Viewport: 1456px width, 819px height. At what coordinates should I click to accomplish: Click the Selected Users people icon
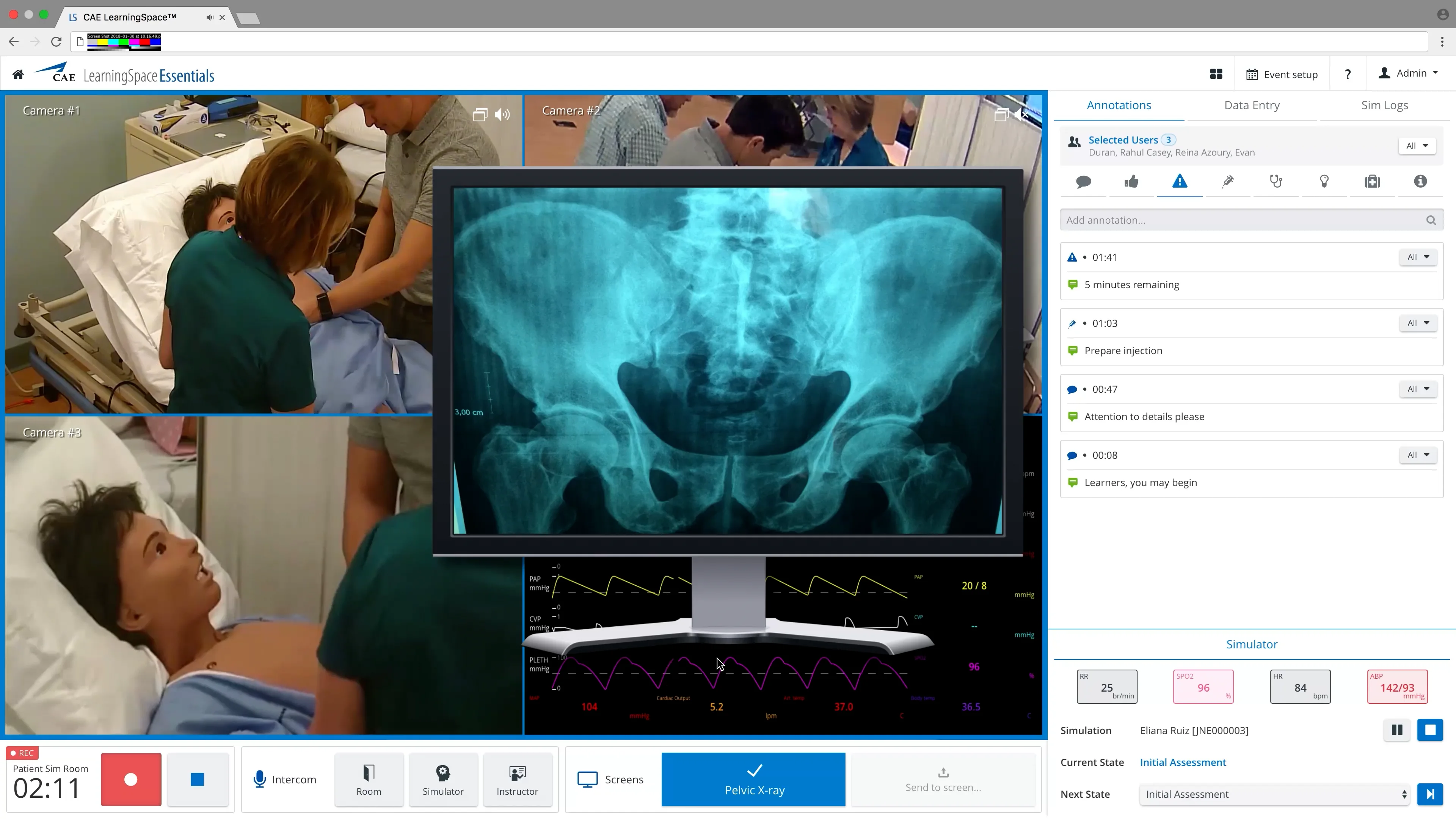coord(1074,142)
